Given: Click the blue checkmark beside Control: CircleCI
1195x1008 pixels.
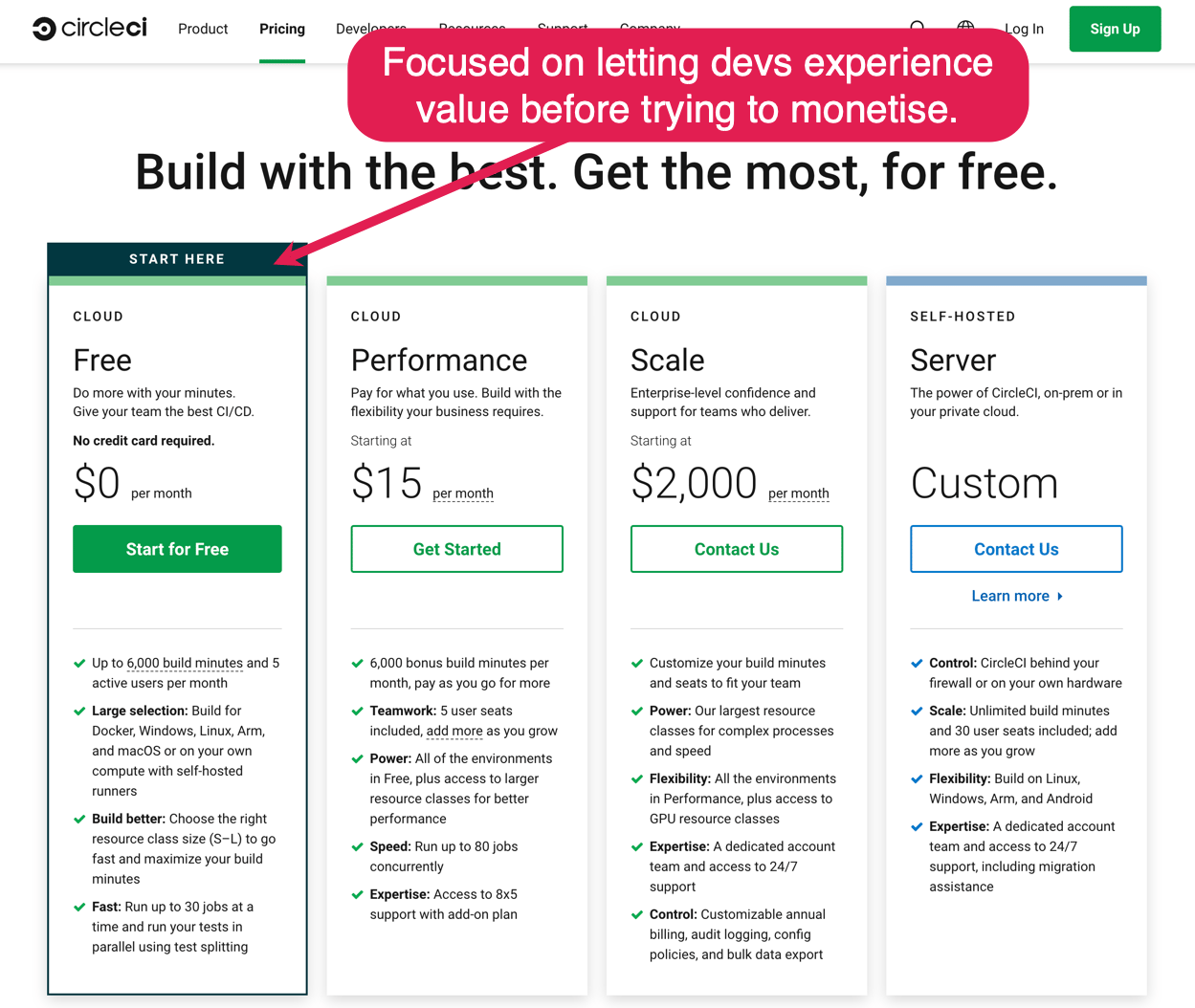Looking at the screenshot, I should [x=917, y=664].
